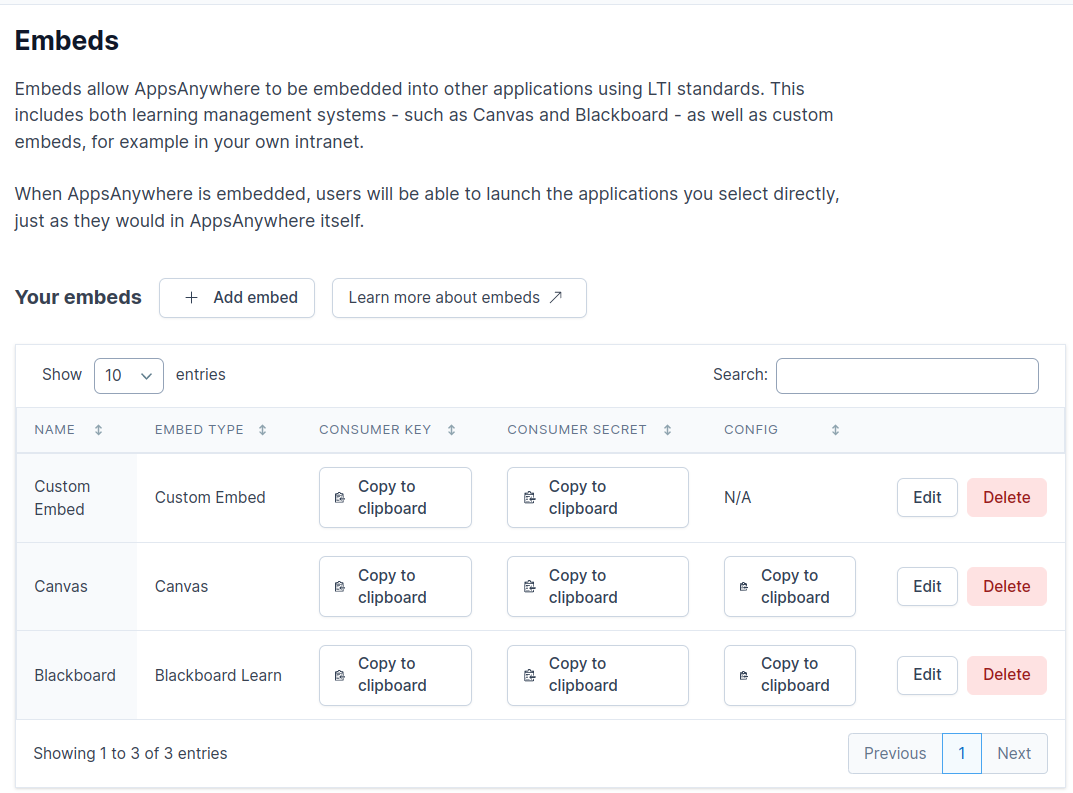Click clipboard icon for Canvas config
The width and height of the screenshot is (1073, 793).
pos(743,587)
